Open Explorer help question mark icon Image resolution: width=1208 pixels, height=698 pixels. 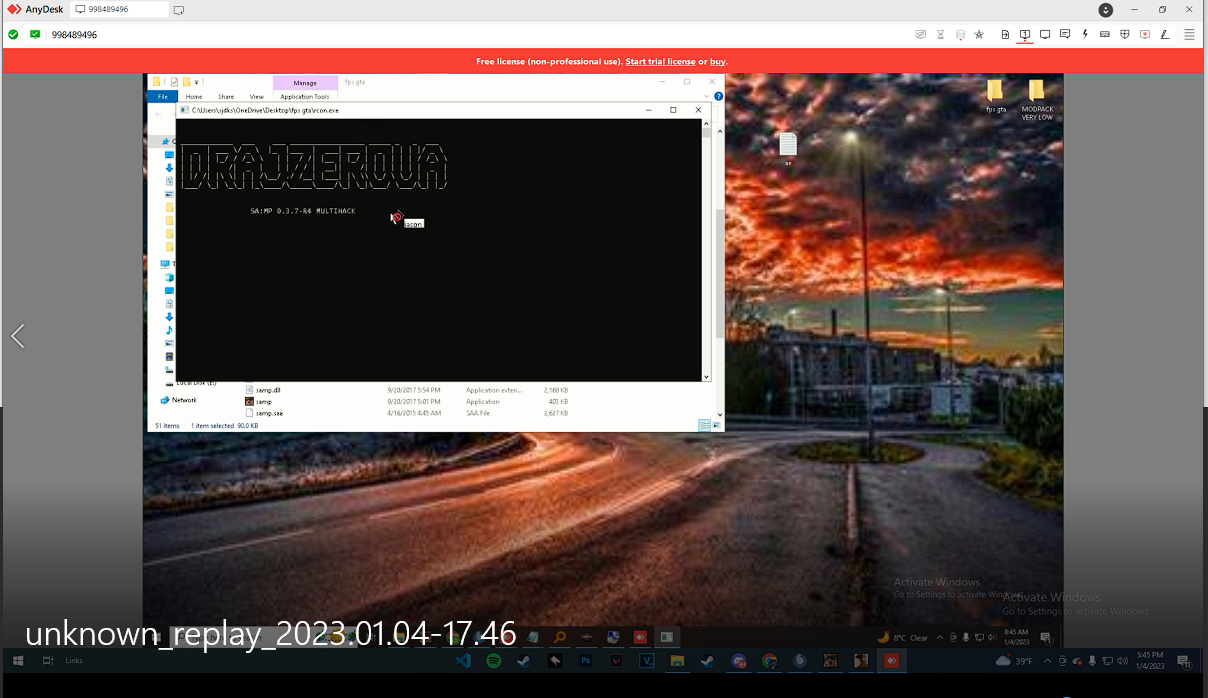tap(719, 97)
